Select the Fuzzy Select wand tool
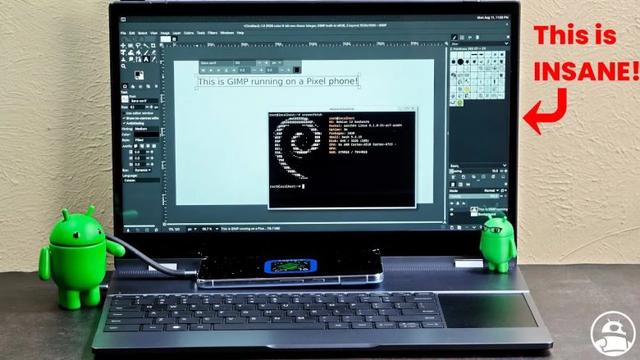The height and width of the screenshot is (360, 640). click(146, 46)
